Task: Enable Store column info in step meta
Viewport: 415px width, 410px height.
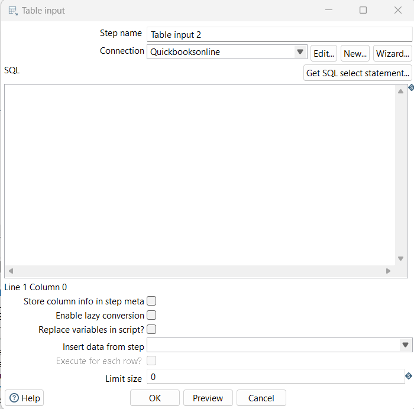Action: point(151,301)
